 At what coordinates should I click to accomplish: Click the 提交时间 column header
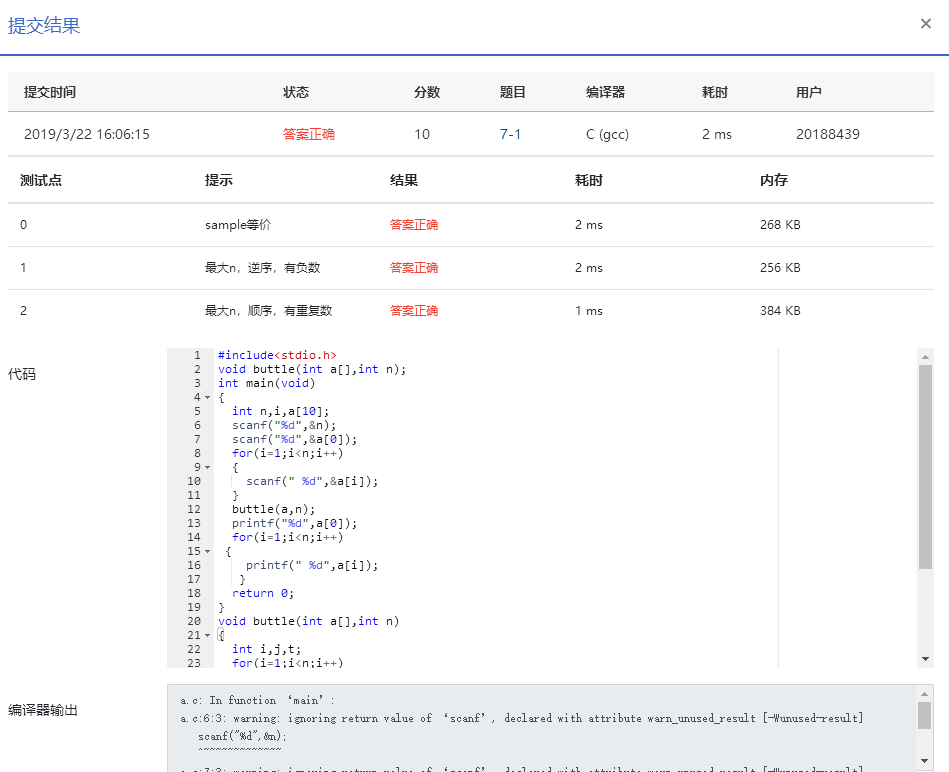pos(50,92)
